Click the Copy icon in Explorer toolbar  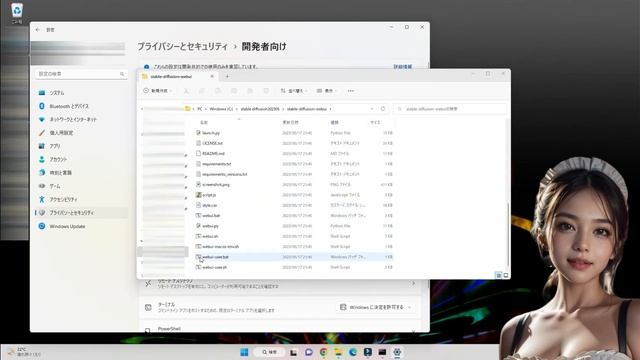(x=202, y=91)
